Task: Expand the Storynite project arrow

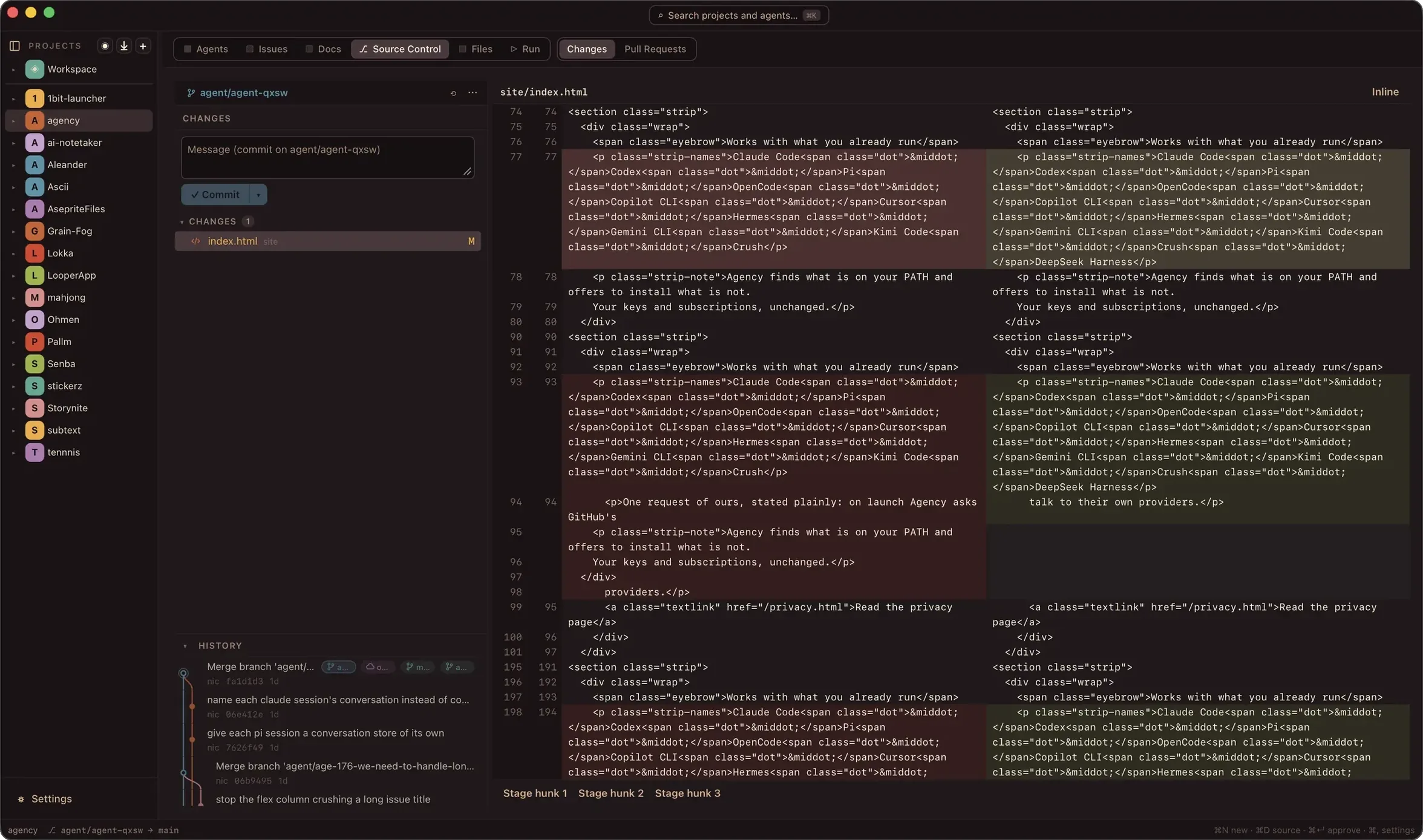Action: pyautogui.click(x=13, y=409)
